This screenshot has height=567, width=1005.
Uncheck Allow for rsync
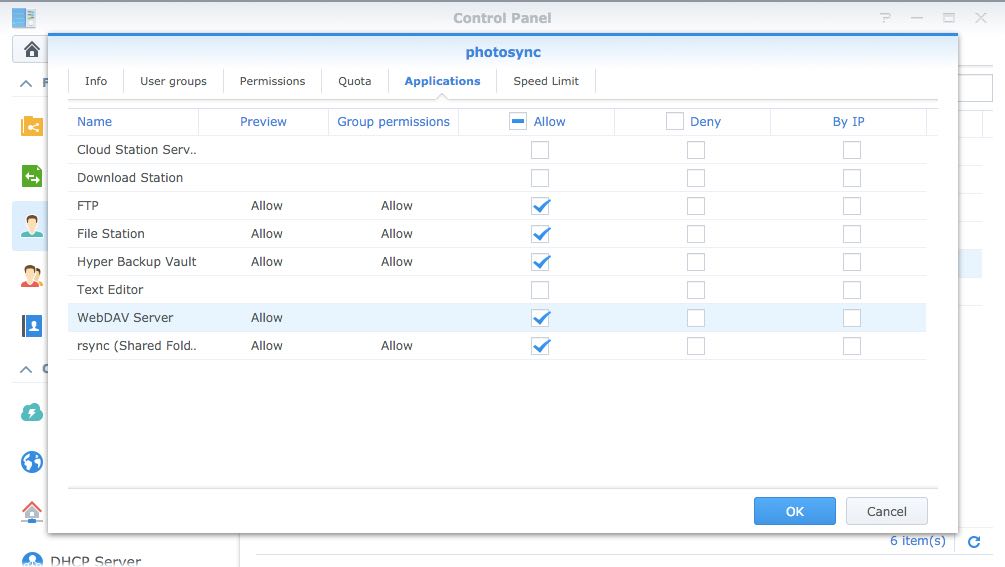coord(540,346)
